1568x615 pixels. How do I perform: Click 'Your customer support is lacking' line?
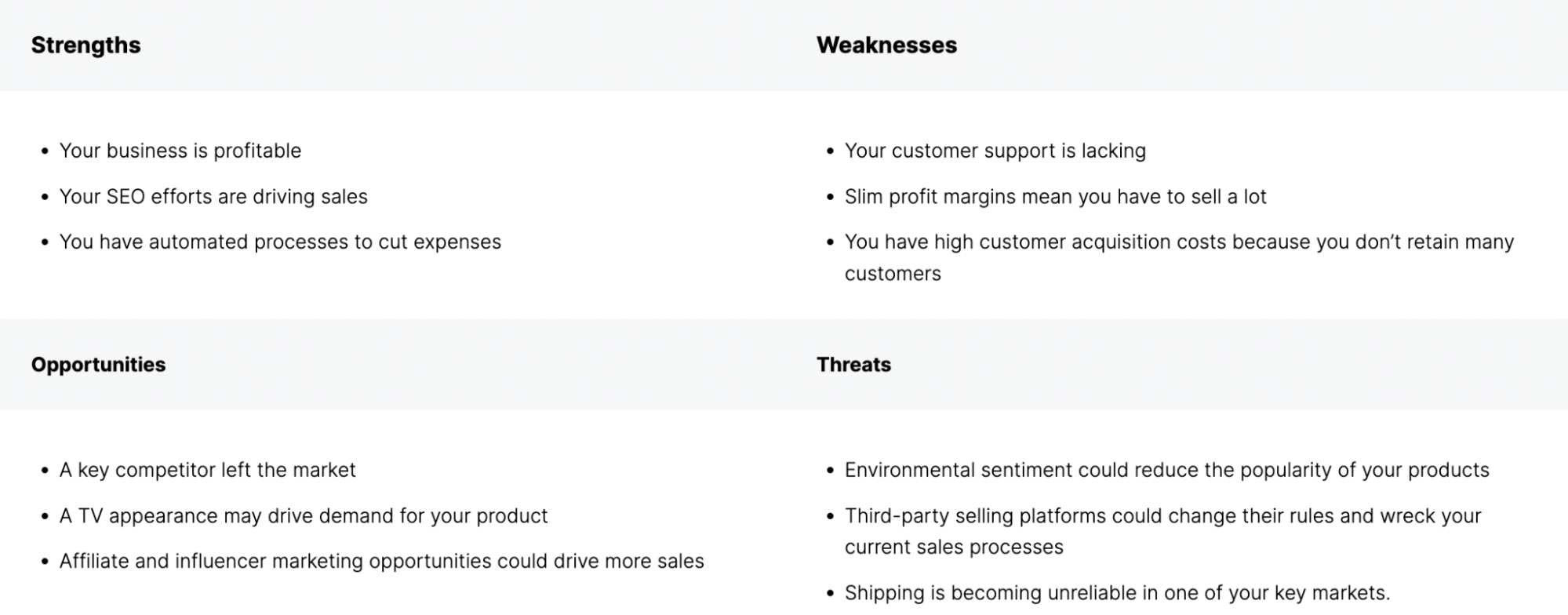pyautogui.click(x=995, y=151)
